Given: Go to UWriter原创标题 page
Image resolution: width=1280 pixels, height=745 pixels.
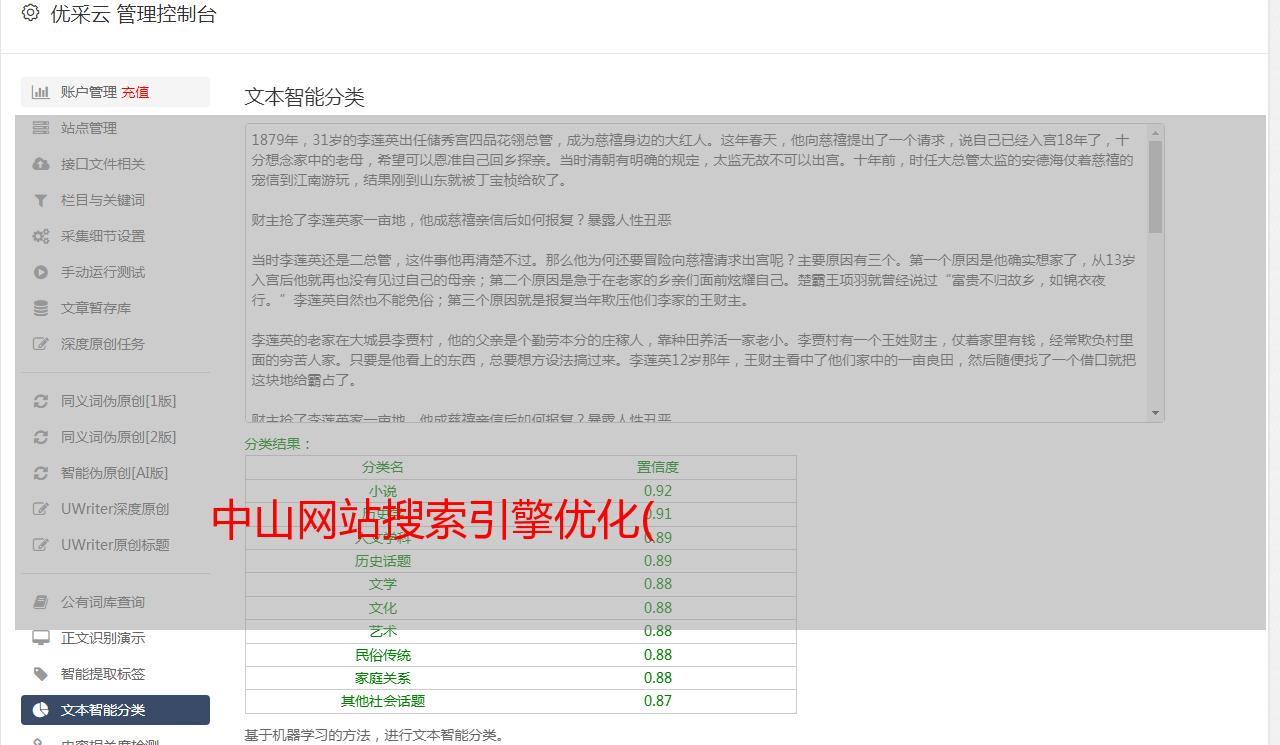Looking at the screenshot, I should point(114,545).
